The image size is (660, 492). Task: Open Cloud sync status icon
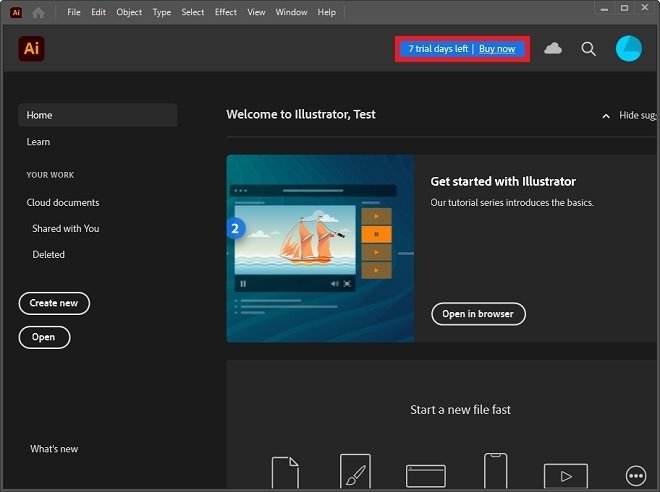tap(553, 48)
